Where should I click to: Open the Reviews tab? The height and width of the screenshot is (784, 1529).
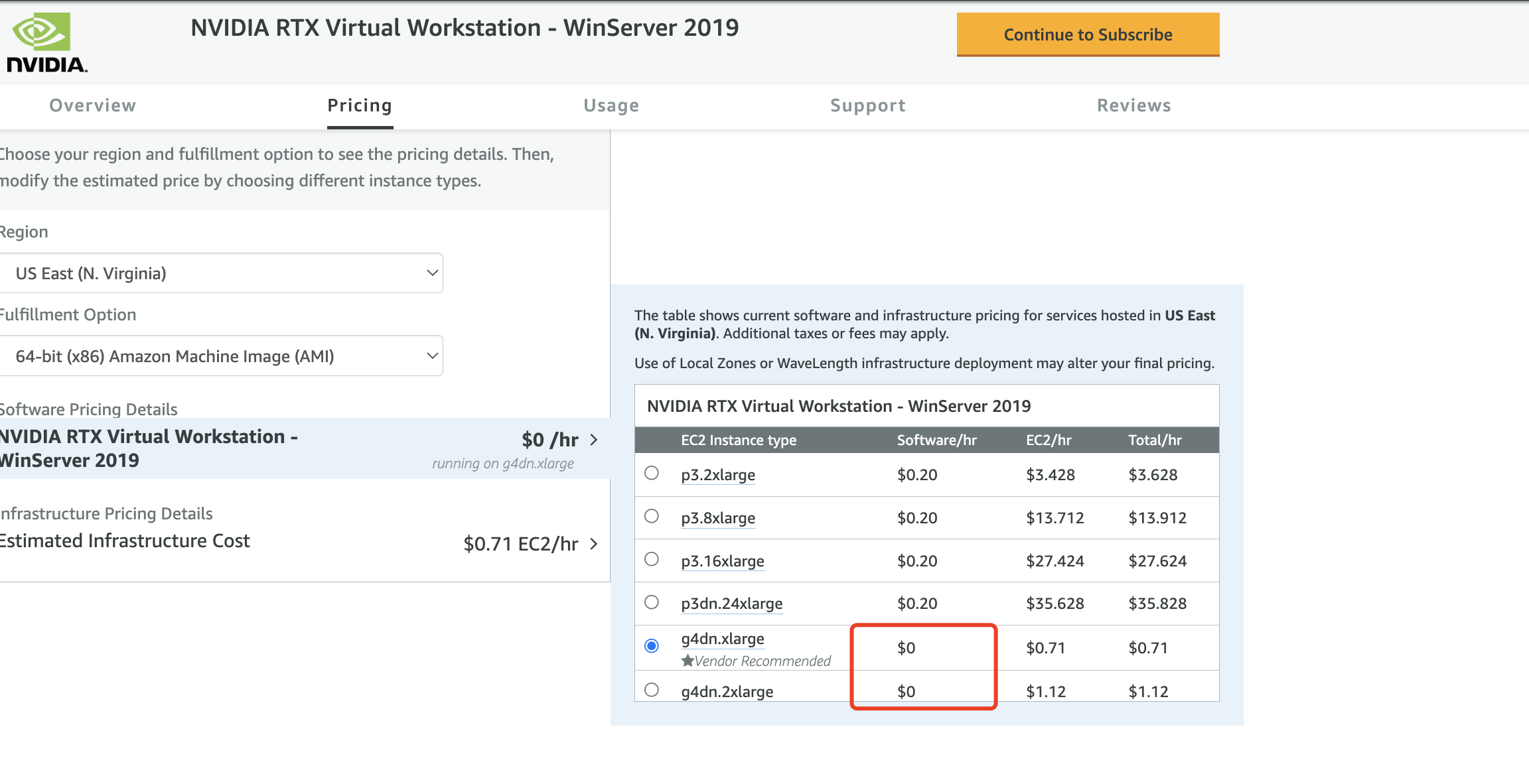[1134, 105]
